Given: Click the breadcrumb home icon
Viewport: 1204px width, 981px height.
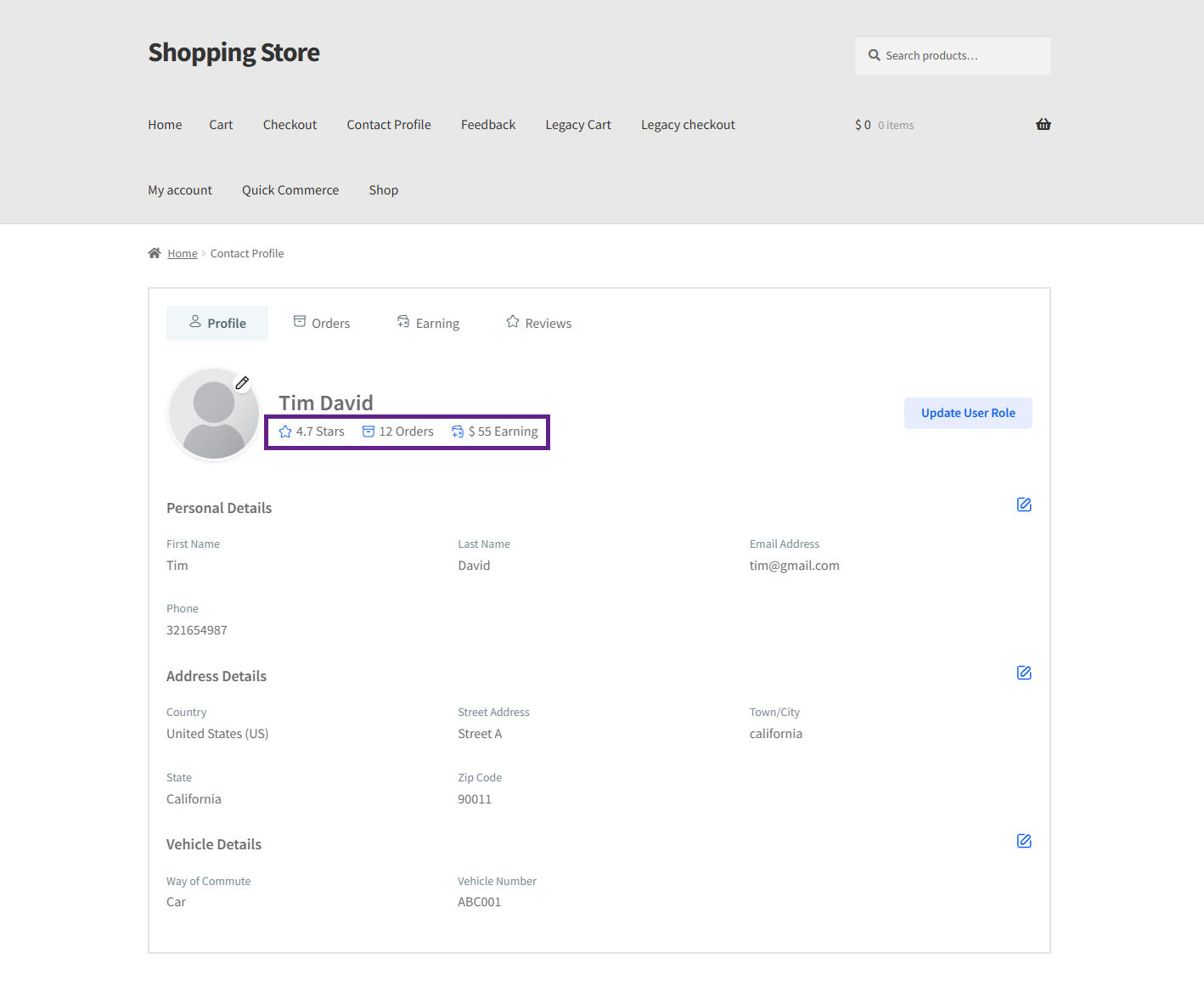Looking at the screenshot, I should [155, 253].
